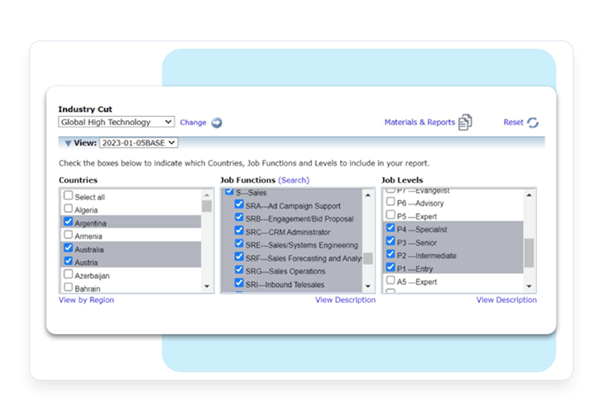Collapse the View section triangle
Viewport: 599px width, 399px height.
pyautogui.click(x=68, y=143)
